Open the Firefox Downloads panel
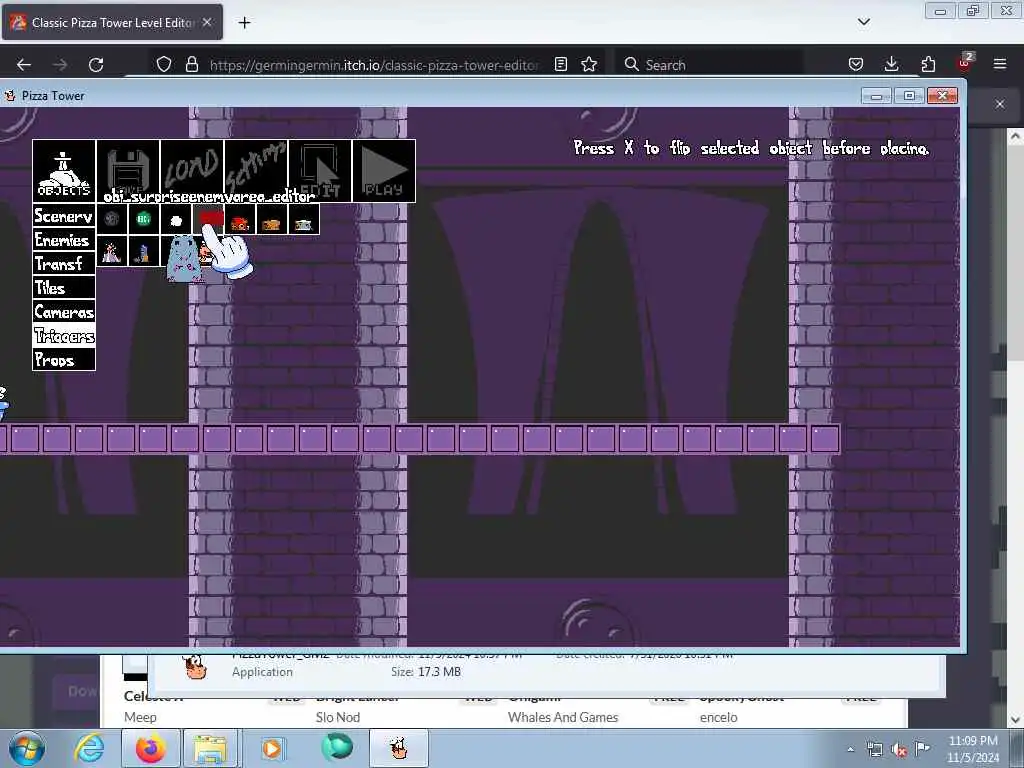 [x=891, y=64]
